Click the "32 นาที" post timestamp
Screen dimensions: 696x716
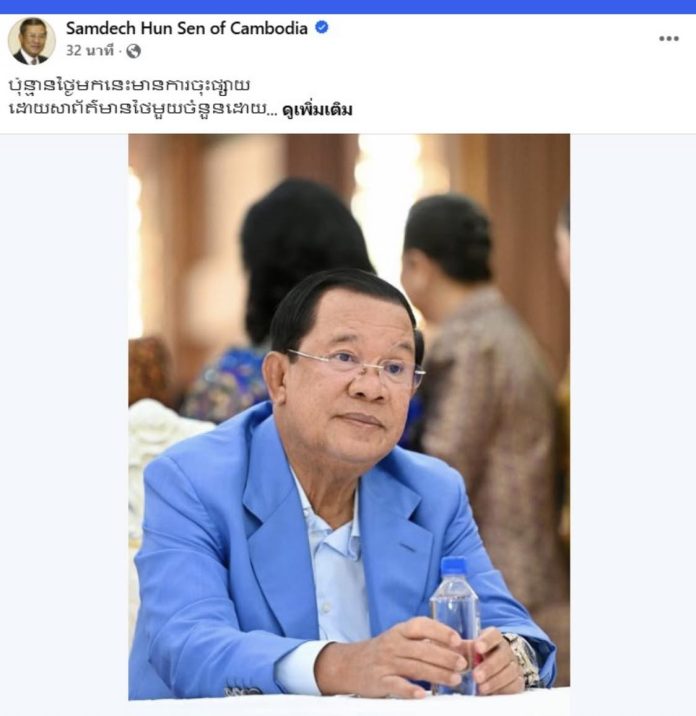coord(90,50)
